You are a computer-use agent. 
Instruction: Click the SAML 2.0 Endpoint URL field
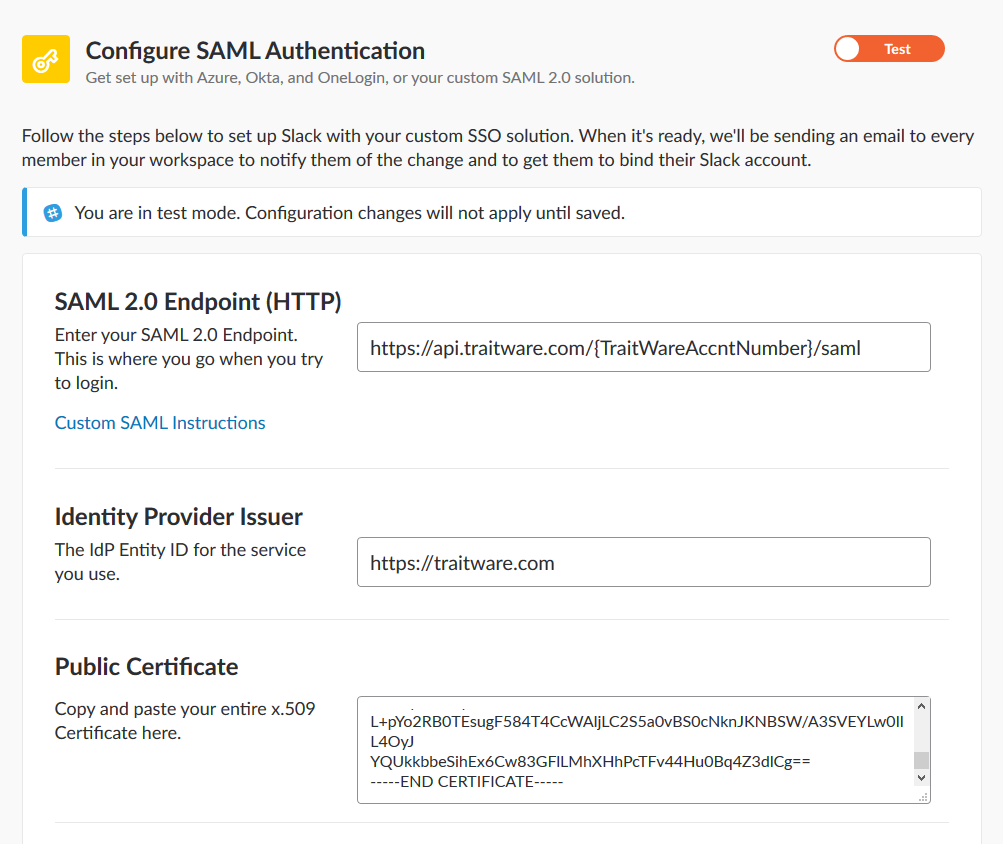(644, 347)
